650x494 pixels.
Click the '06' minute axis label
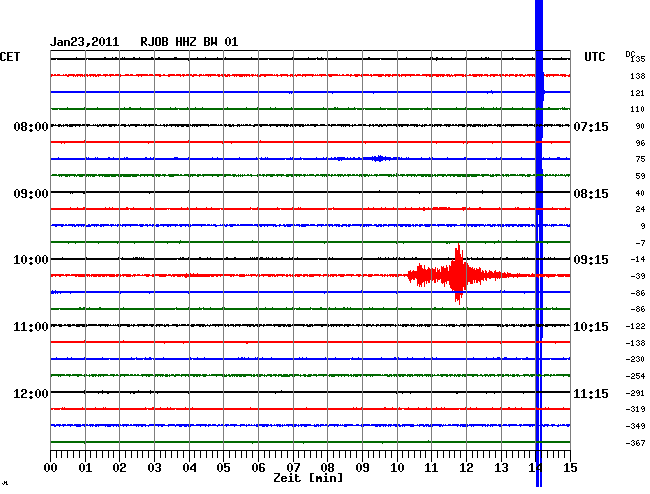pyautogui.click(x=258, y=468)
